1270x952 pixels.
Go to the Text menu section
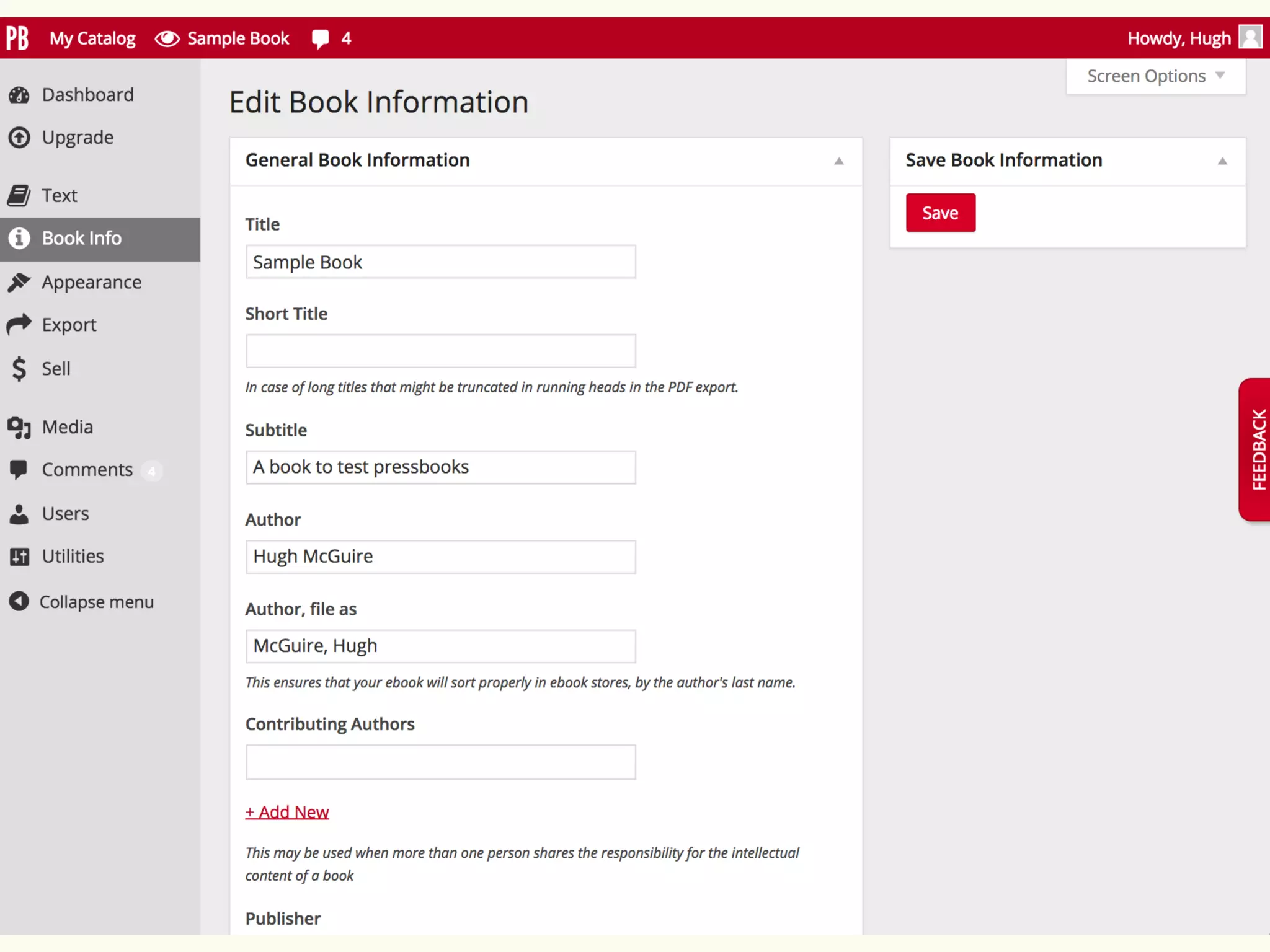pyautogui.click(x=60, y=195)
